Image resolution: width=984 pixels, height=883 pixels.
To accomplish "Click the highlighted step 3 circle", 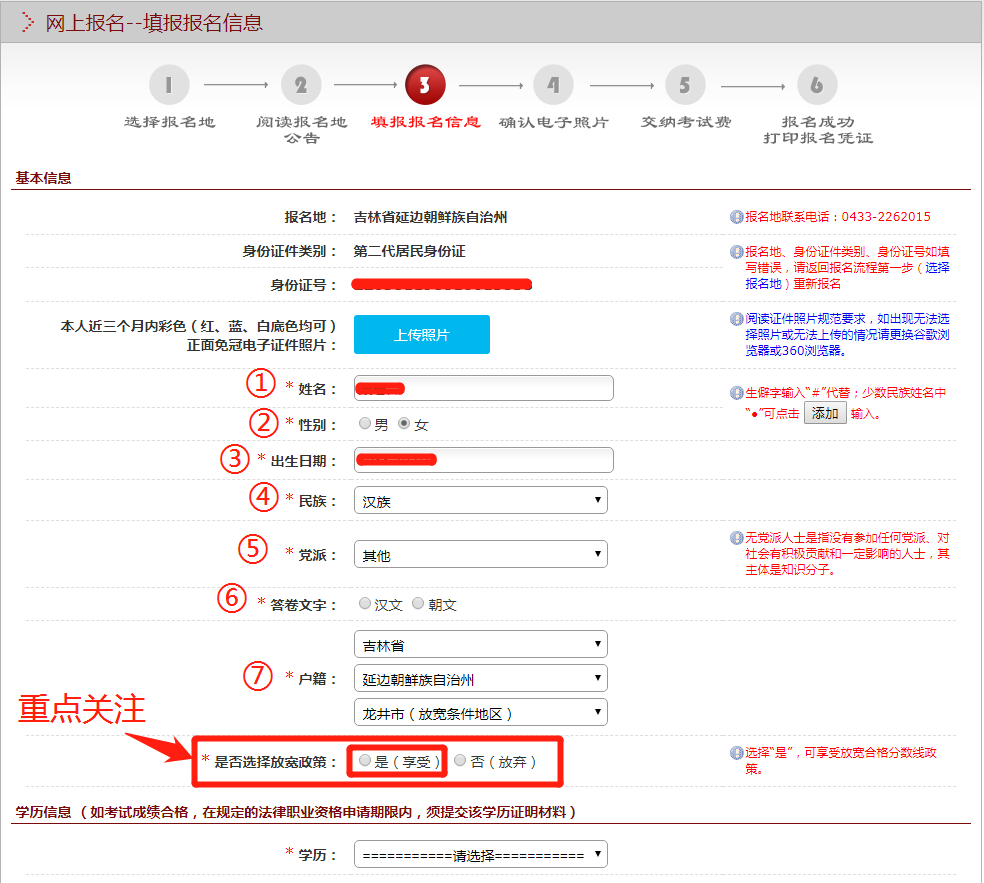I will coord(425,85).
